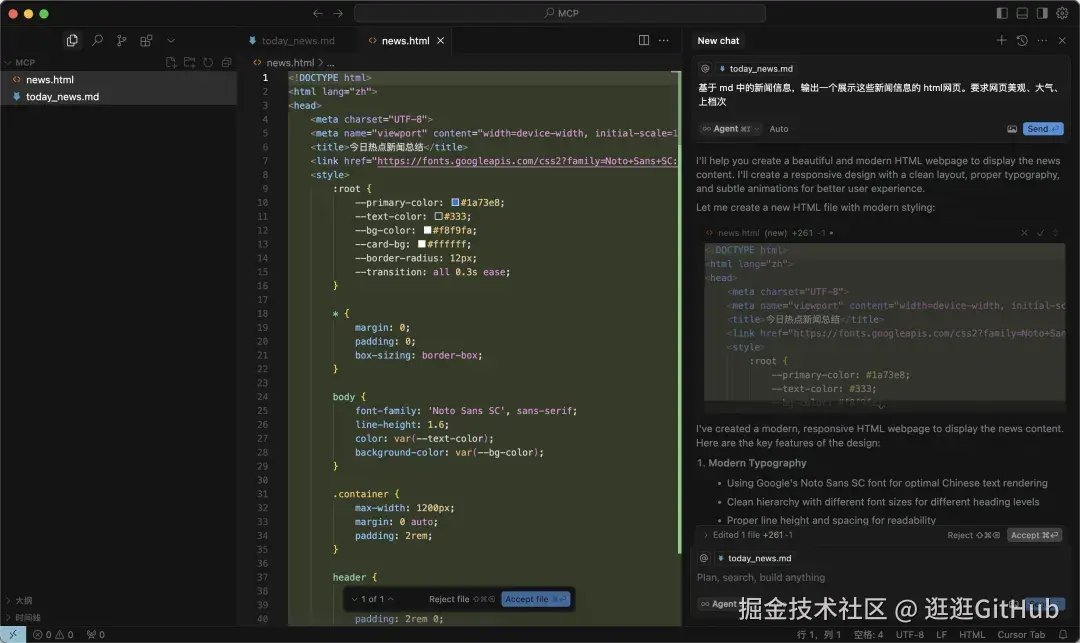Open the Auto model selector in top message

[779, 129]
